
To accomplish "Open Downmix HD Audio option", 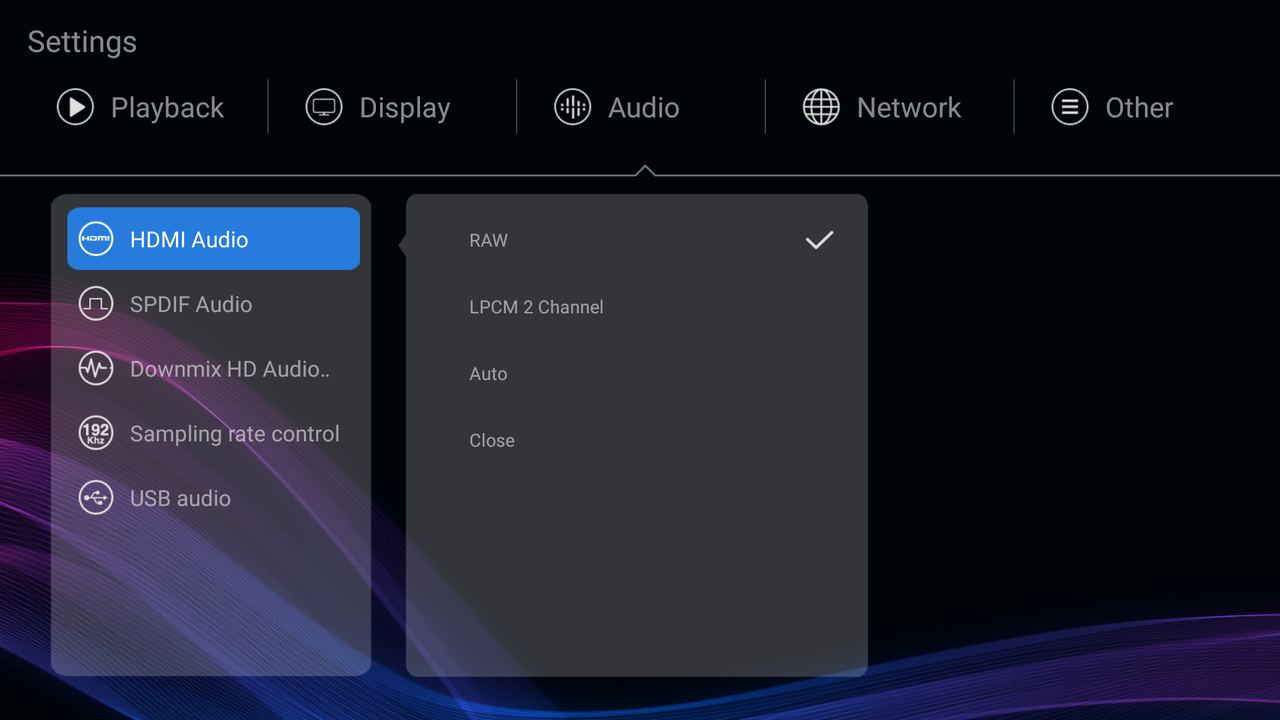I will [213, 369].
